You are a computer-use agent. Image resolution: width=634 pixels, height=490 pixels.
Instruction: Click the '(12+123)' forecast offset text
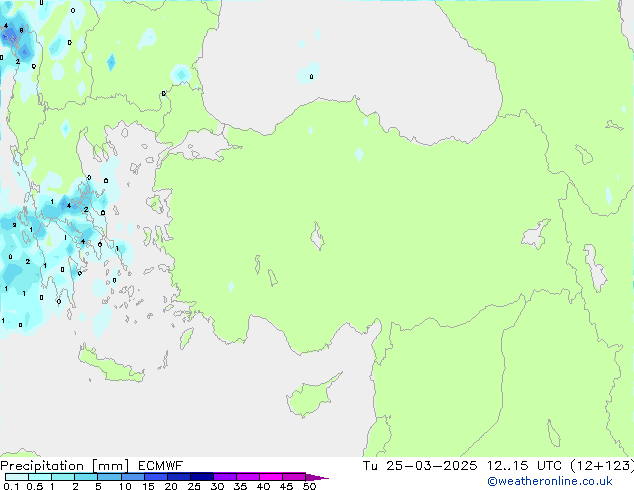[602, 466]
